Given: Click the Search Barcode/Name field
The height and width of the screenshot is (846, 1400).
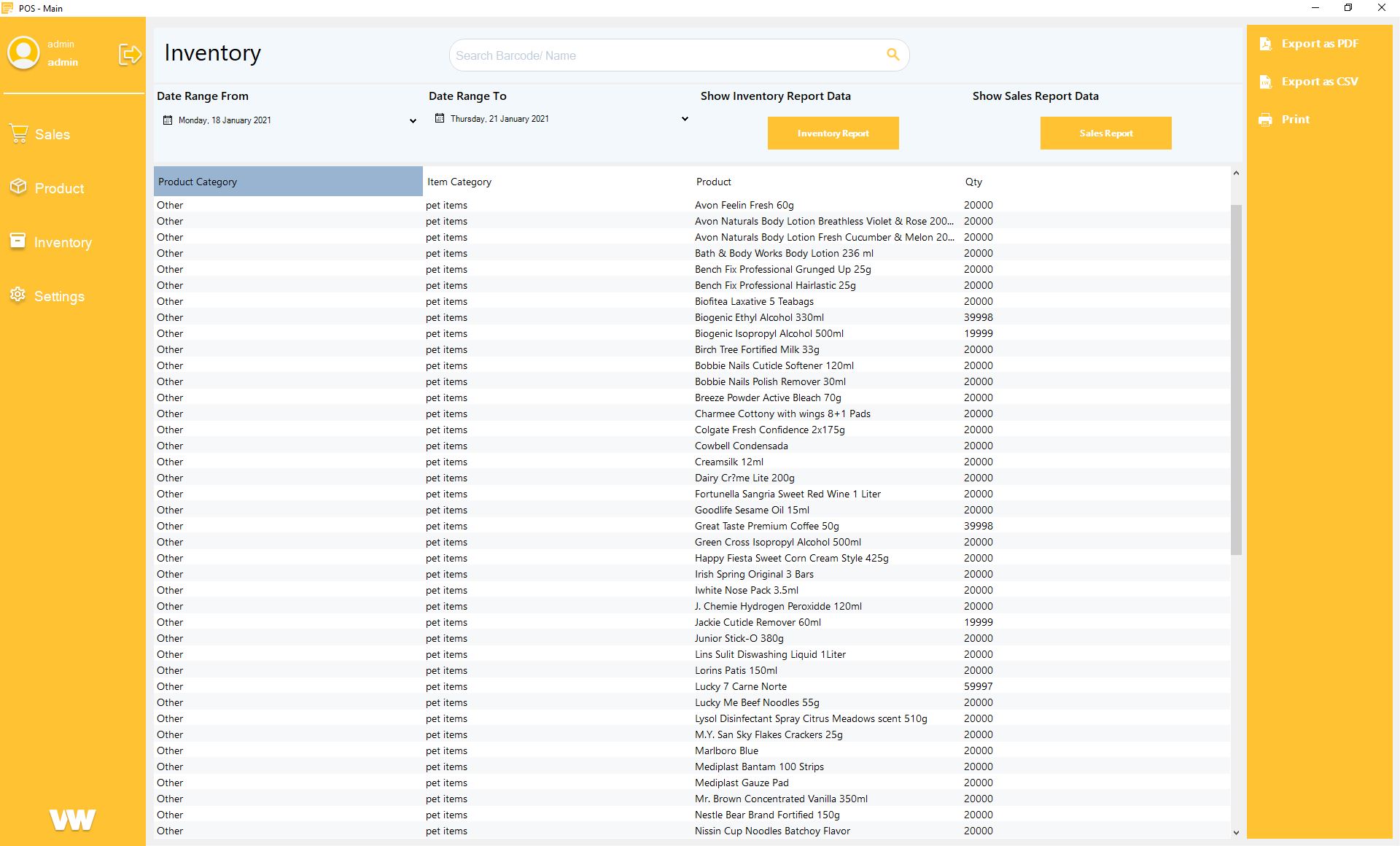Looking at the screenshot, I should (x=664, y=55).
